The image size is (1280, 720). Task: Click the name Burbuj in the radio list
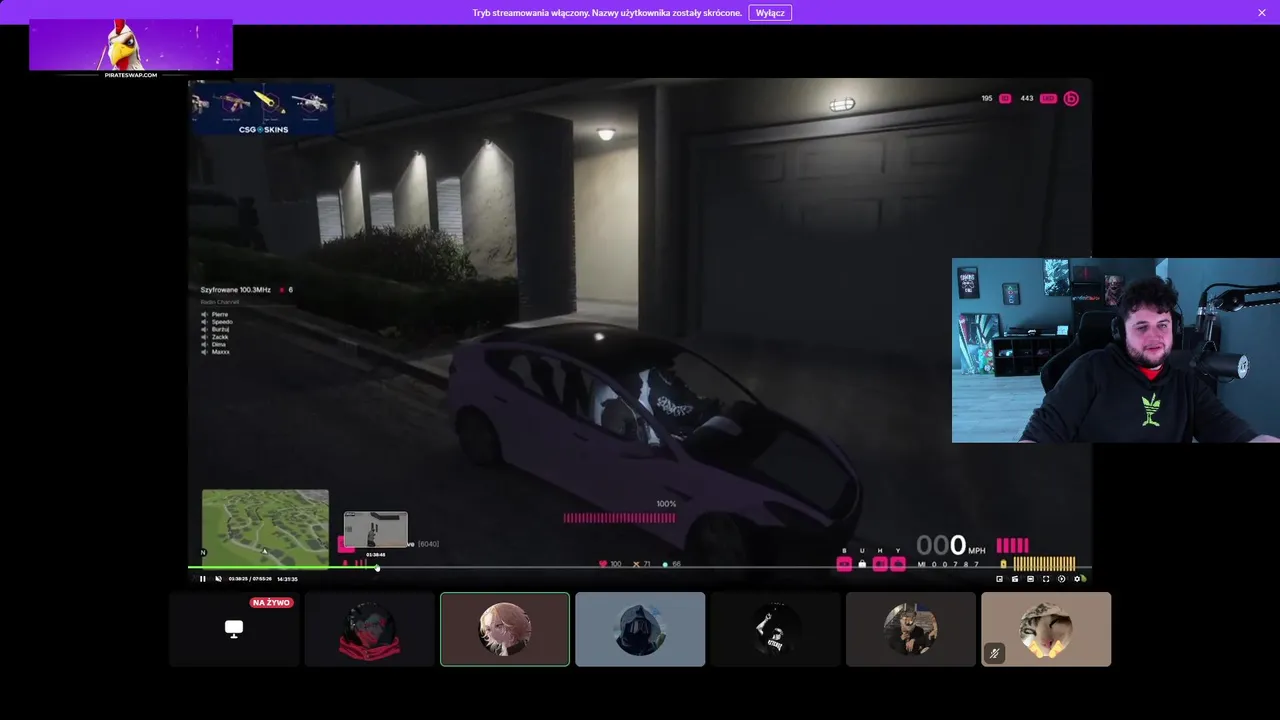(x=221, y=329)
